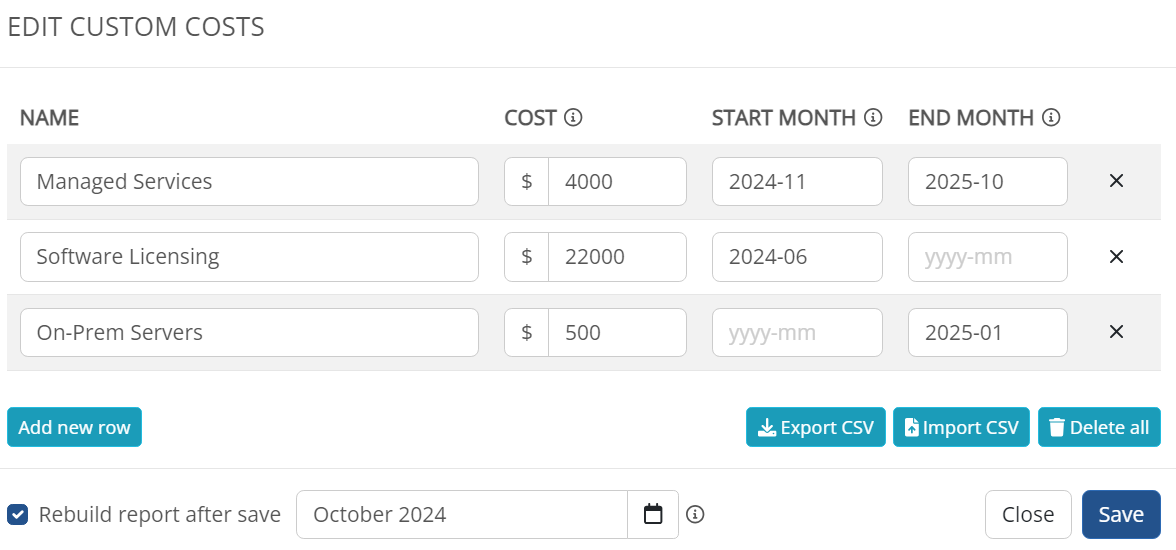Close the edit custom costs dialog
The image size is (1176, 550).
(1028, 515)
